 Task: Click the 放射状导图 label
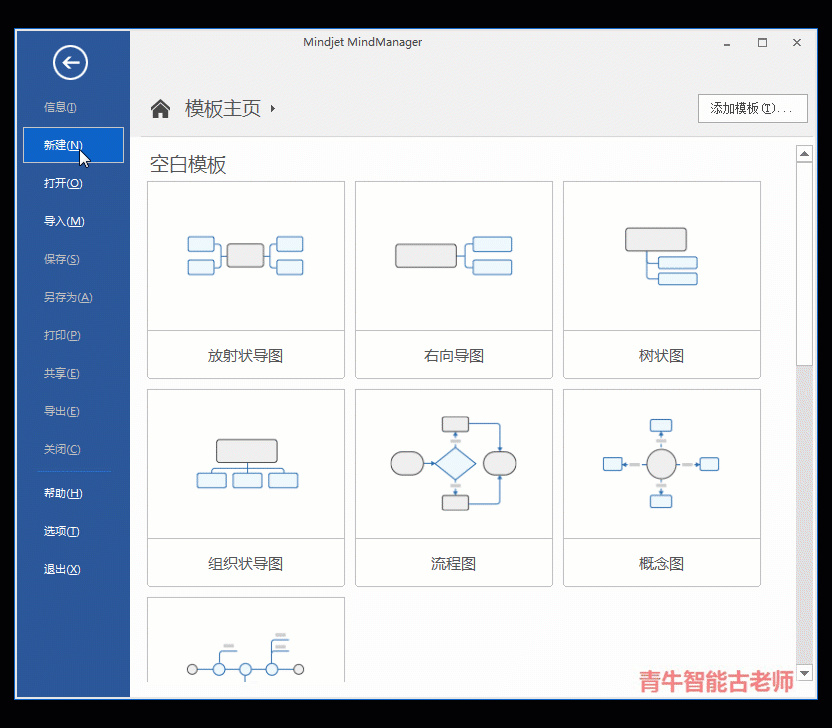[x=245, y=356]
